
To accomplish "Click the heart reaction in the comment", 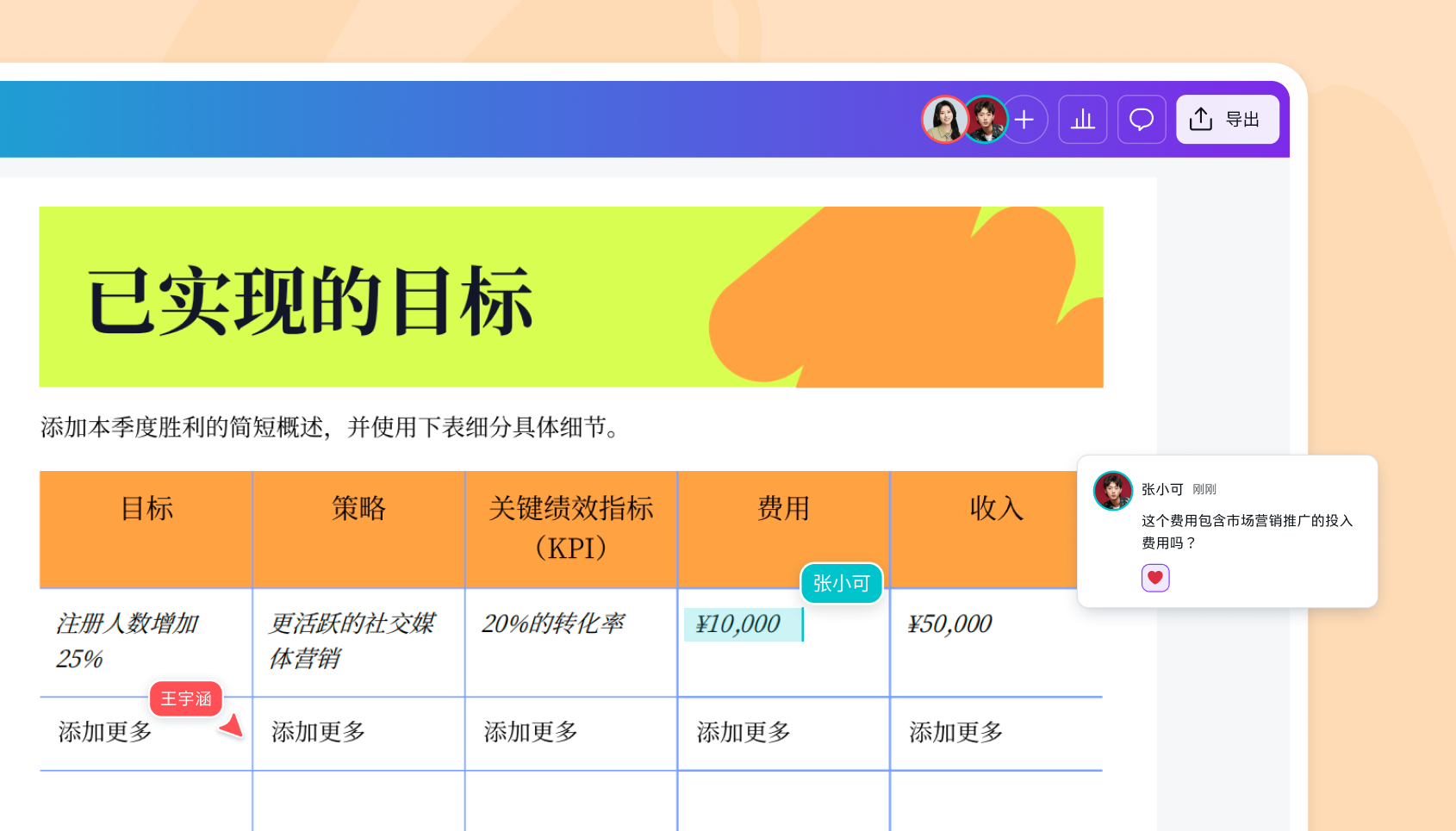I will point(1155,578).
